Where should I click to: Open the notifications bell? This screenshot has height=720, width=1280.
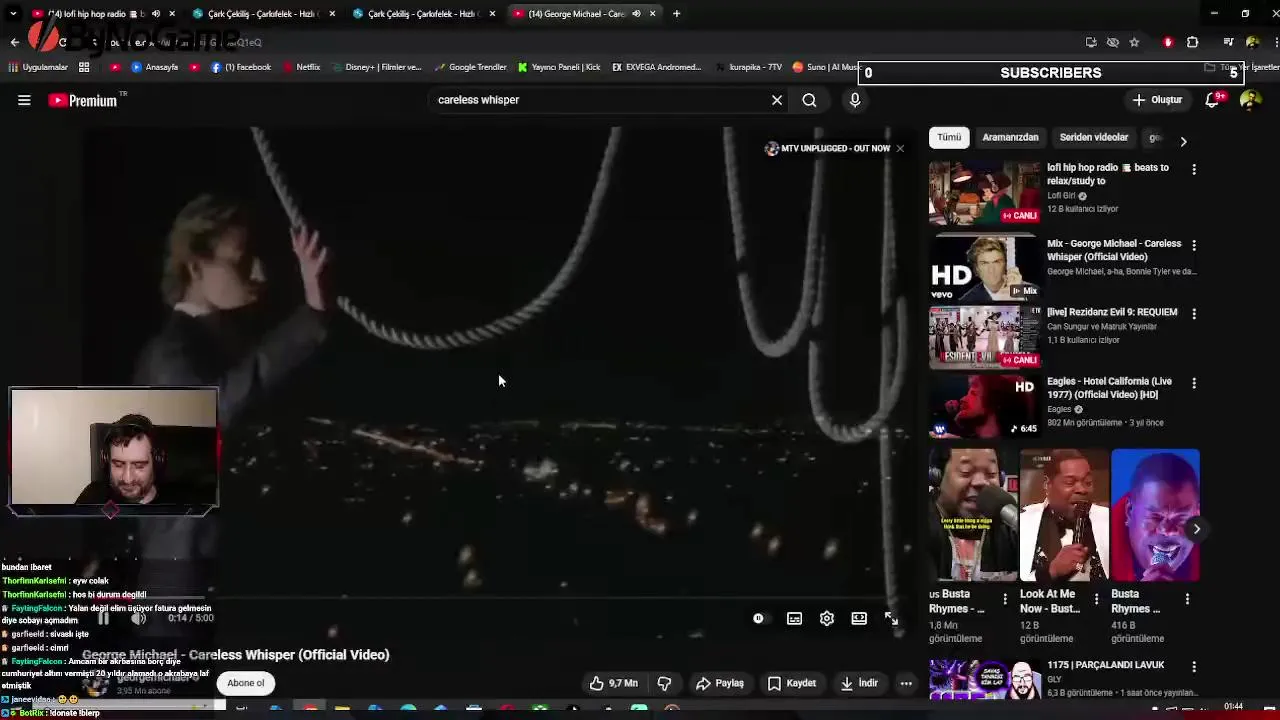click(1212, 100)
